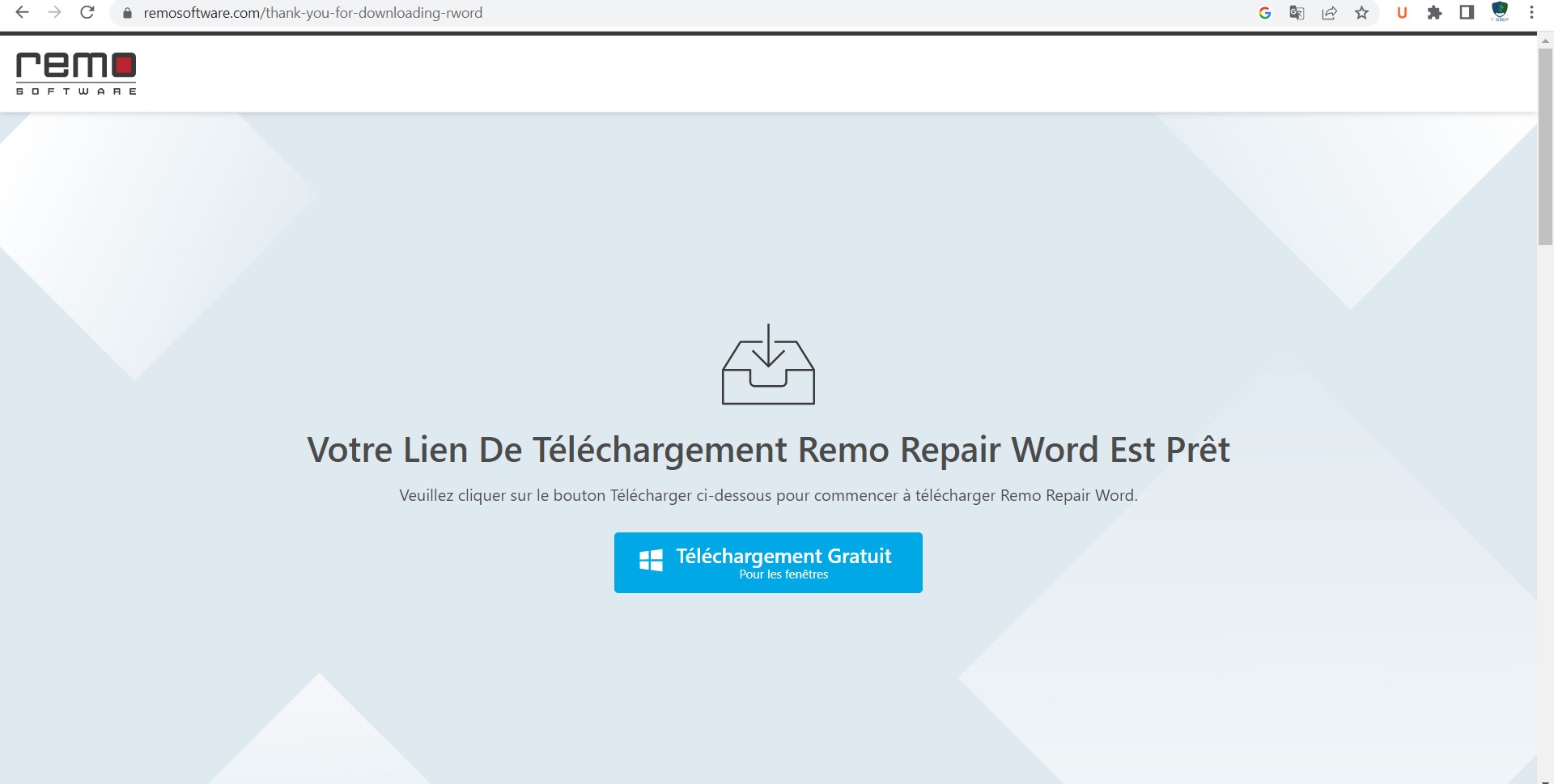Open the extensions puzzle menu
The image size is (1554, 784).
(x=1434, y=13)
